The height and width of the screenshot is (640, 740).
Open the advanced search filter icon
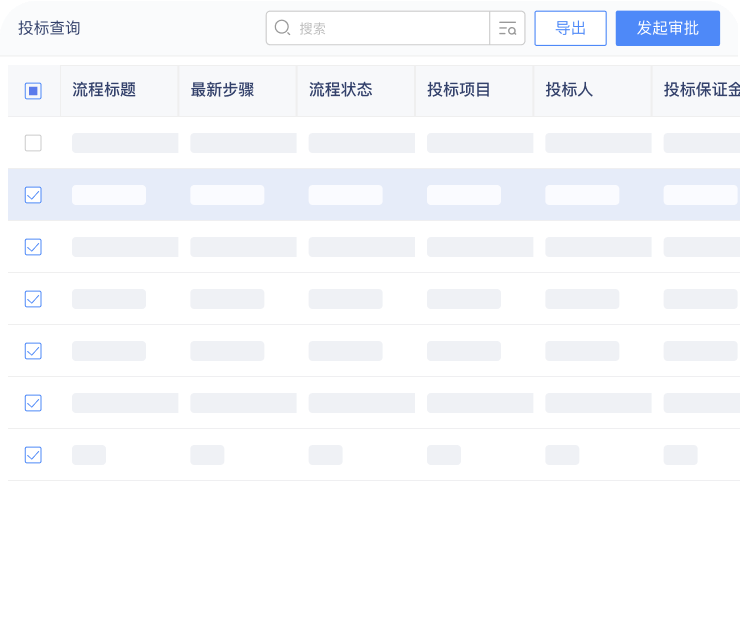pos(507,28)
